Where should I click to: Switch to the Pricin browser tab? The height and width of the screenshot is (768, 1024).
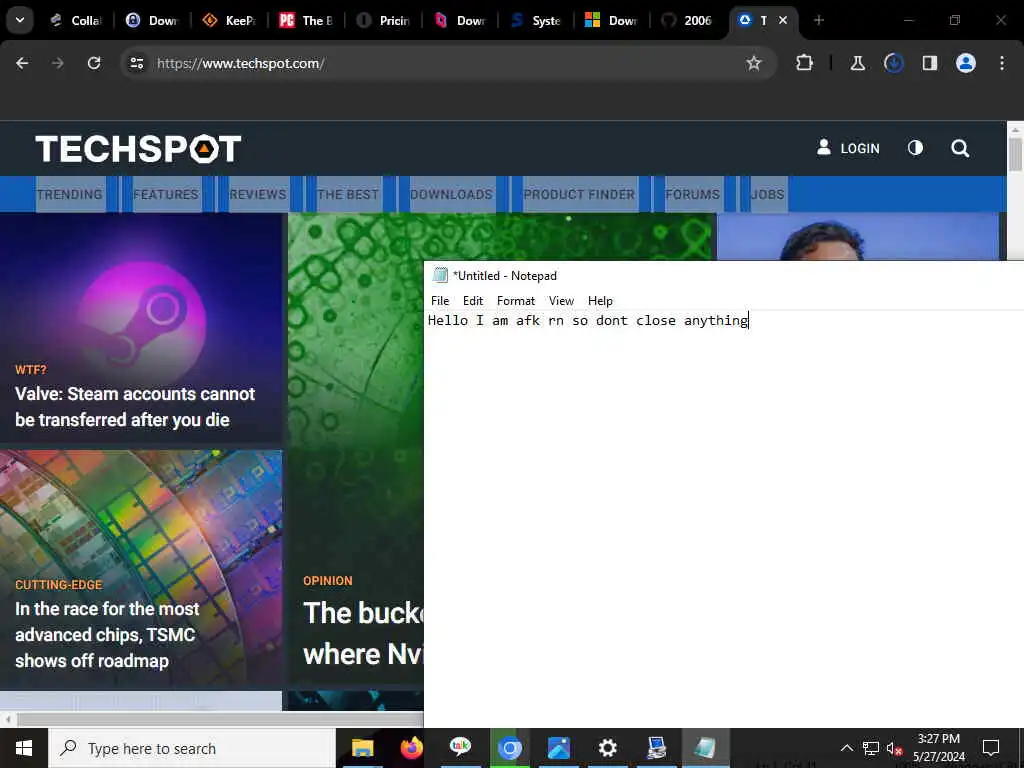point(383,20)
